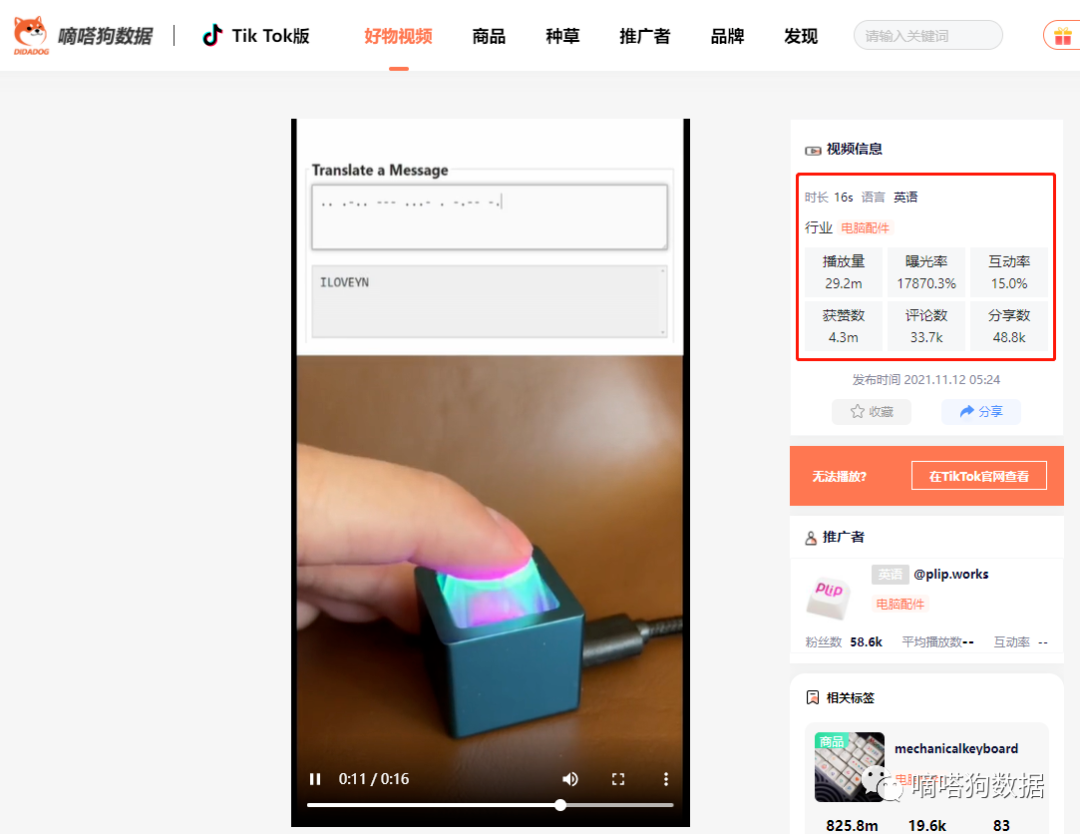Click the video progress bar

coord(490,805)
